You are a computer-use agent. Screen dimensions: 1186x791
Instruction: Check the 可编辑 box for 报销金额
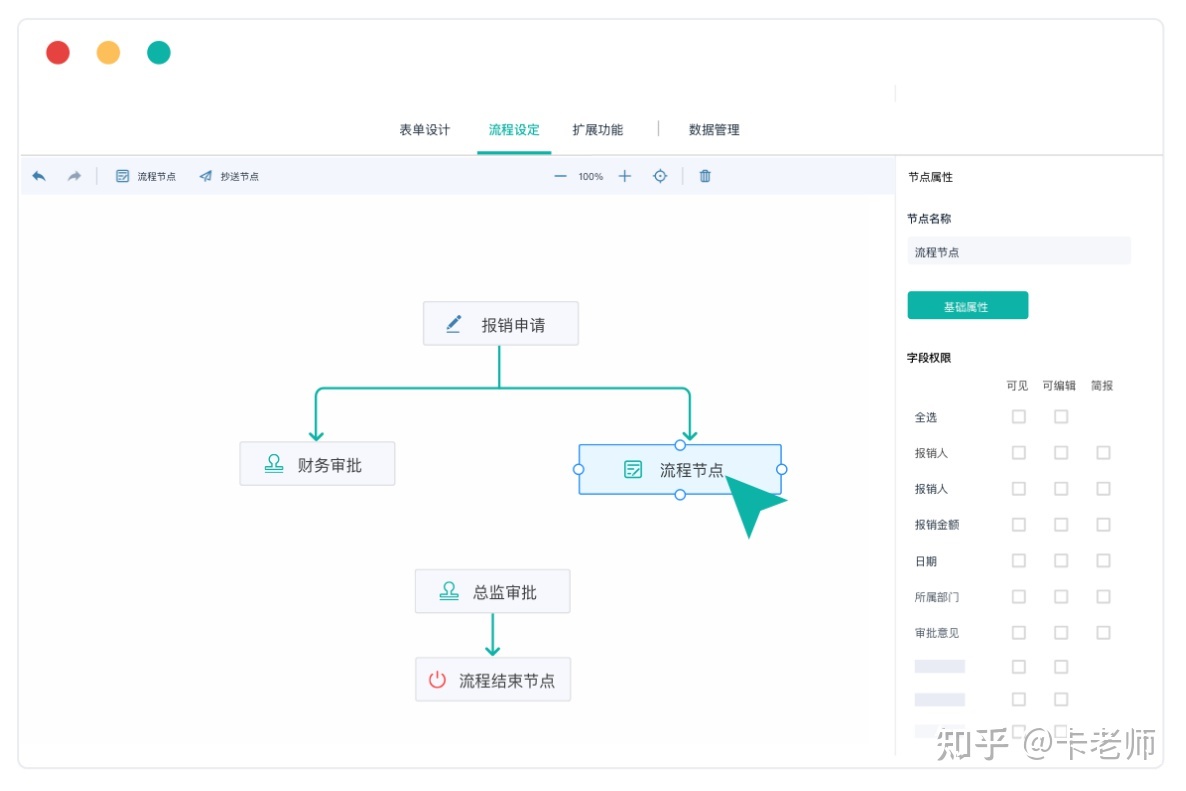point(1061,524)
